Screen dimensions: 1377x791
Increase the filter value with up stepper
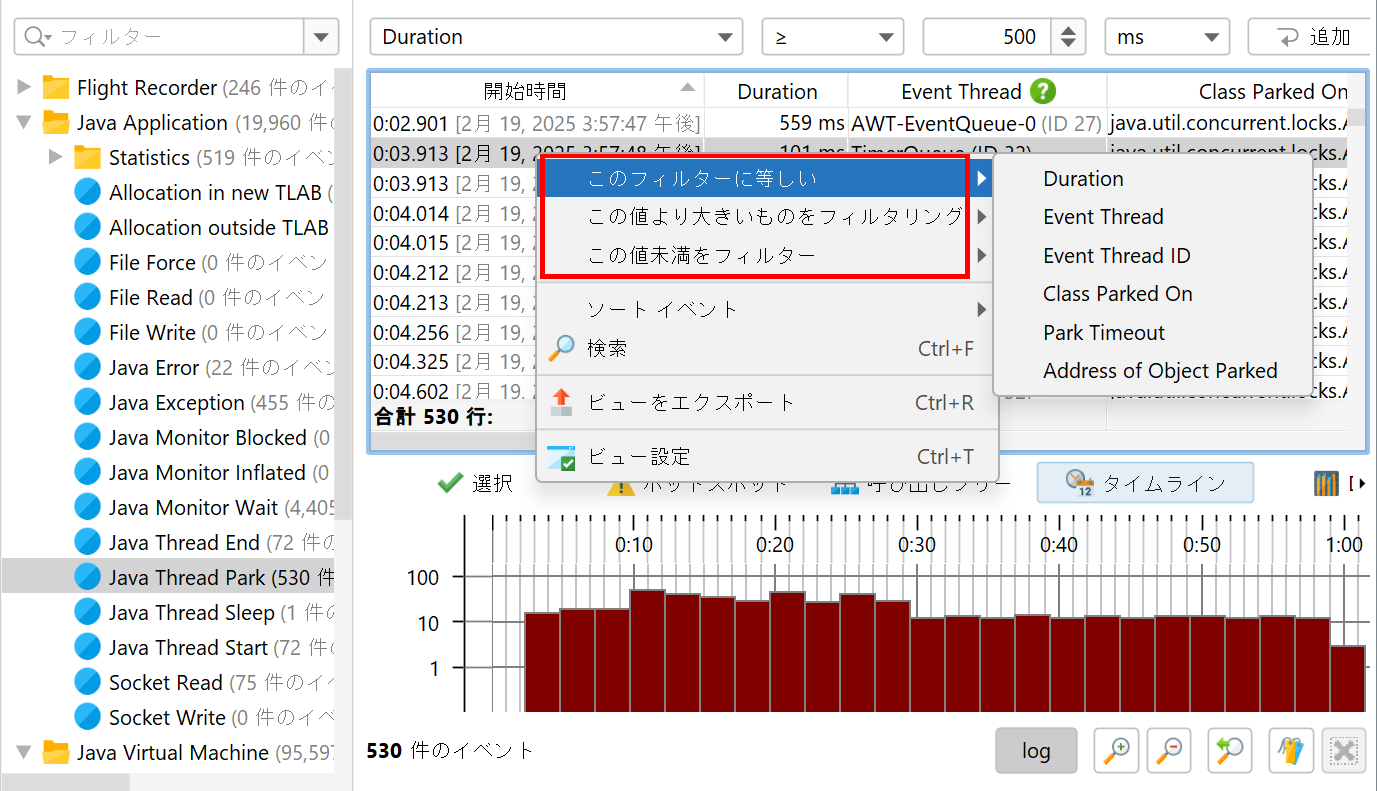point(1068,29)
